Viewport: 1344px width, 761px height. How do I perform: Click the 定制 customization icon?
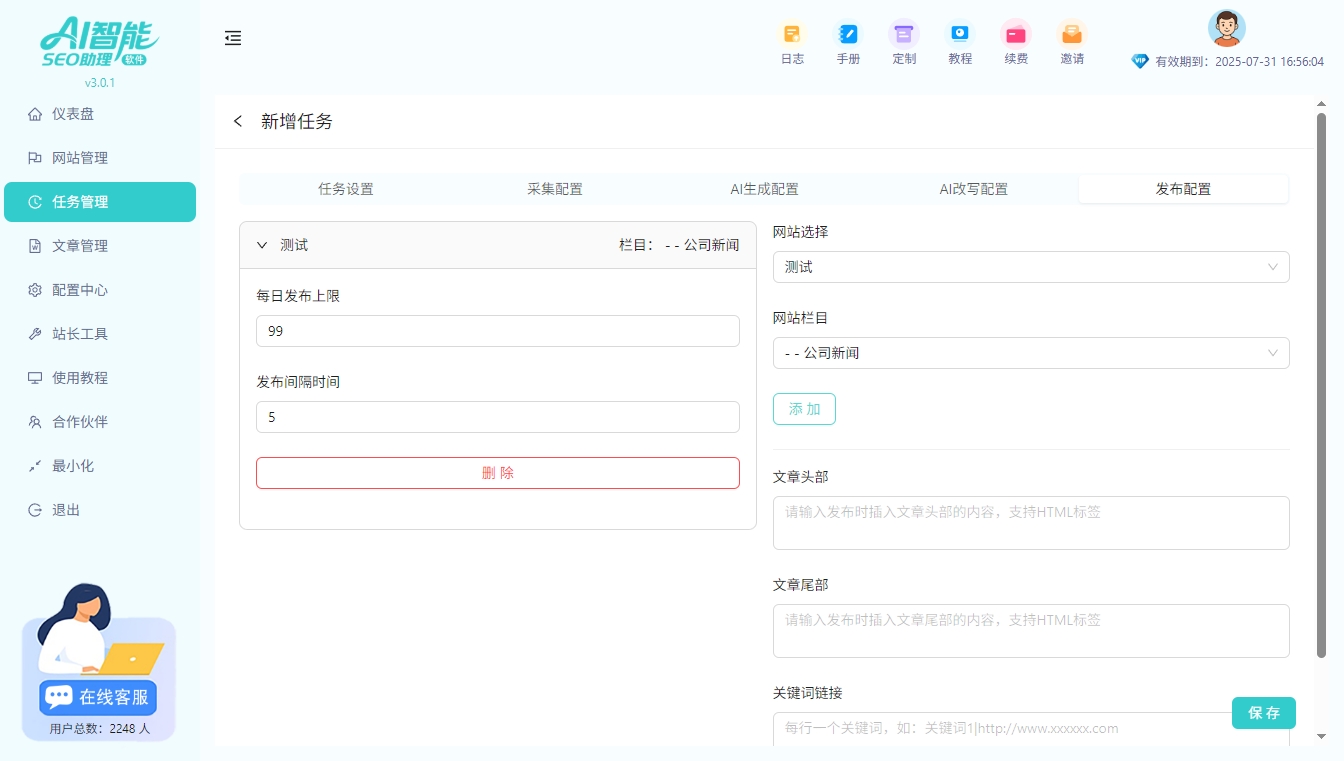tap(904, 35)
